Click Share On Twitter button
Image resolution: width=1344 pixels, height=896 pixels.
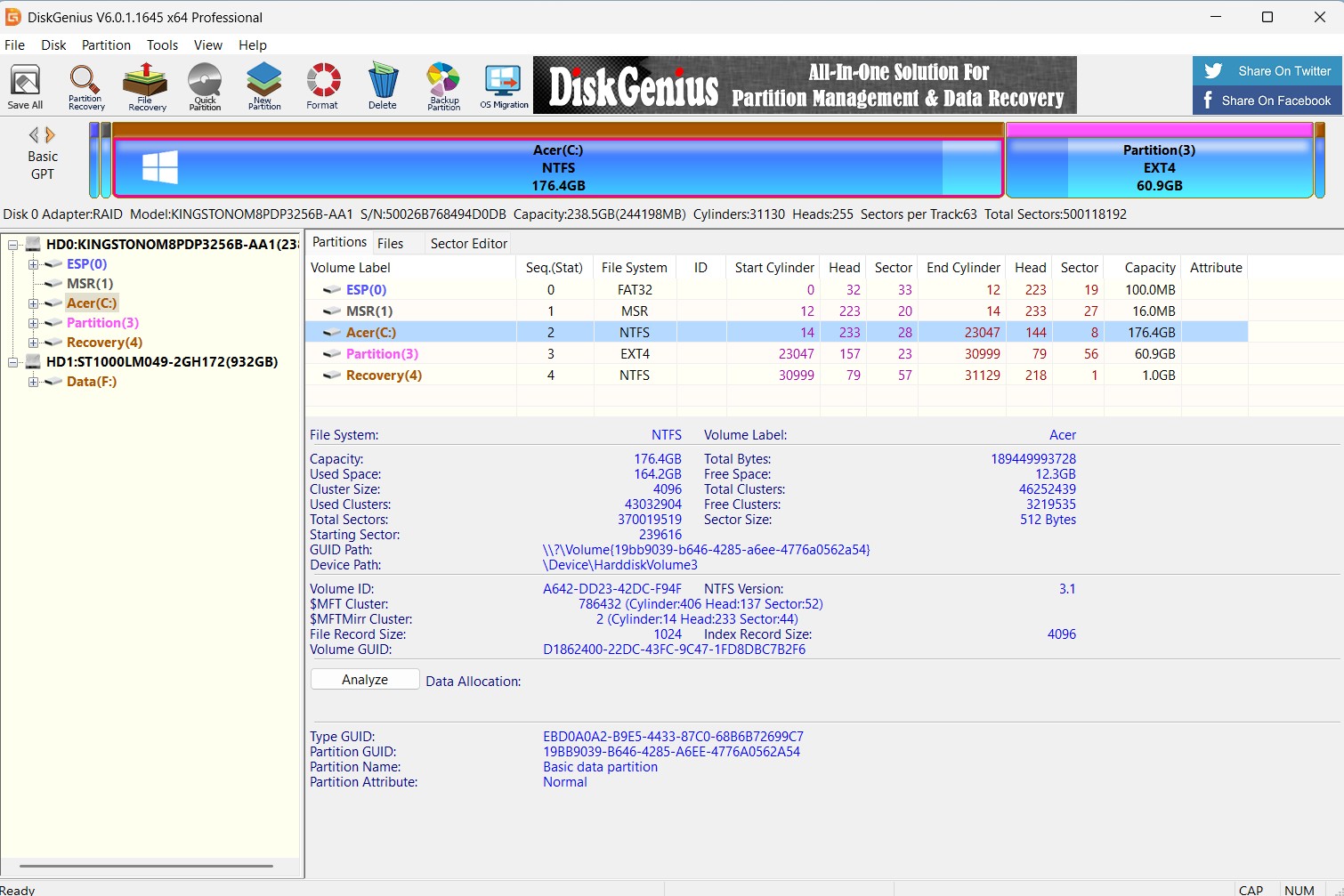(x=1267, y=71)
